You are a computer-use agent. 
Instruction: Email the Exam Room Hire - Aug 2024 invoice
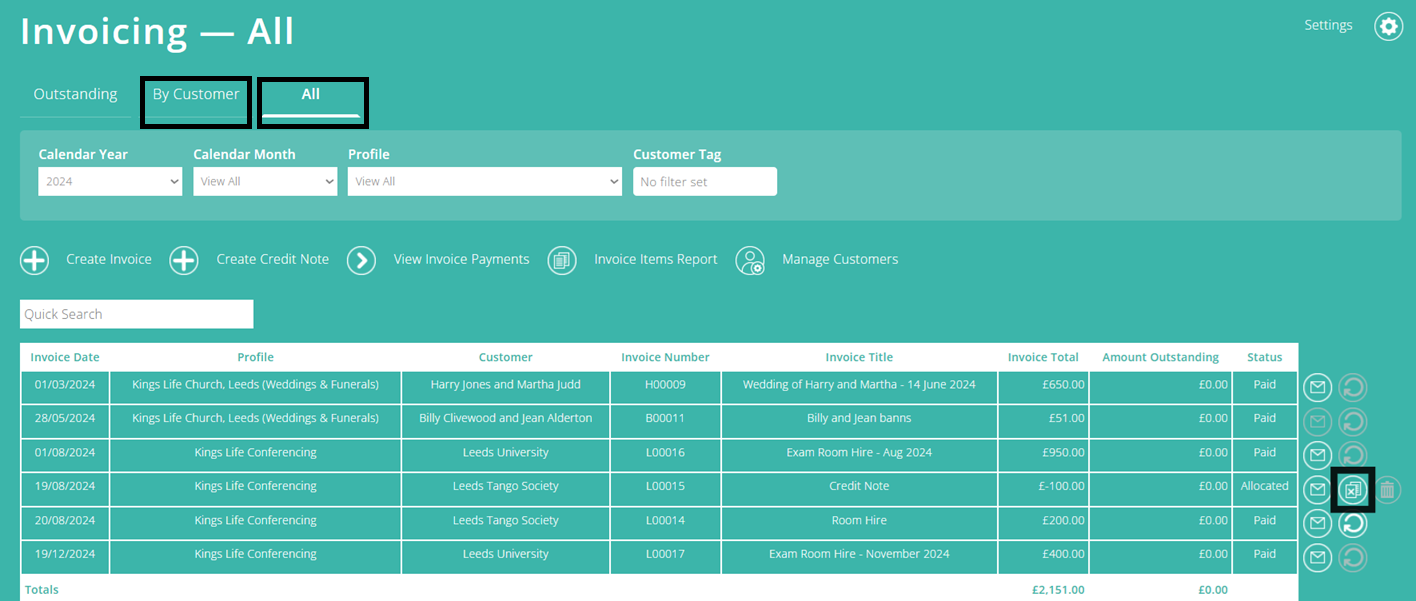click(x=1317, y=454)
